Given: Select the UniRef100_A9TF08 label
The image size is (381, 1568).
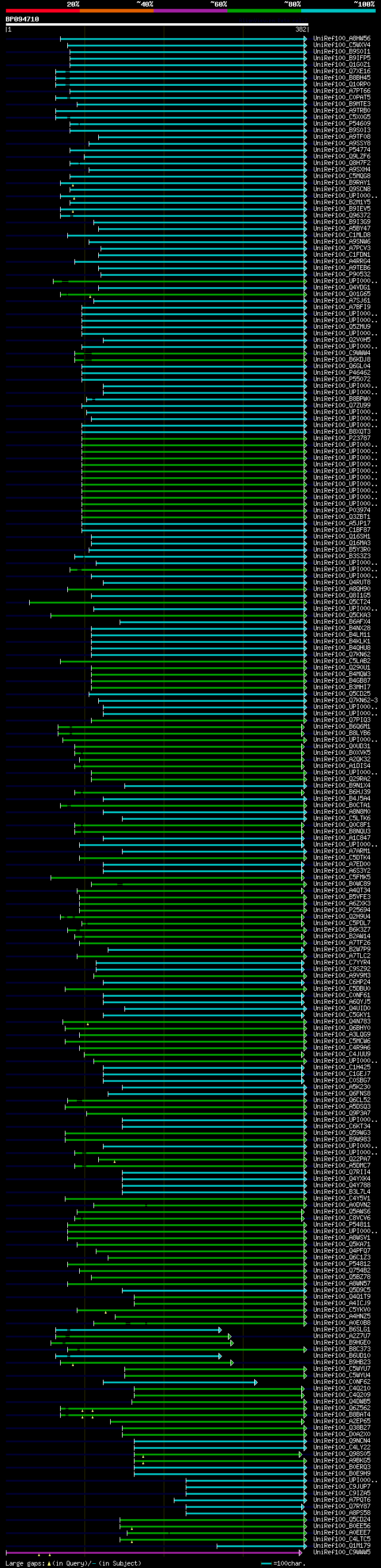Looking at the screenshot, I should pos(342,137).
